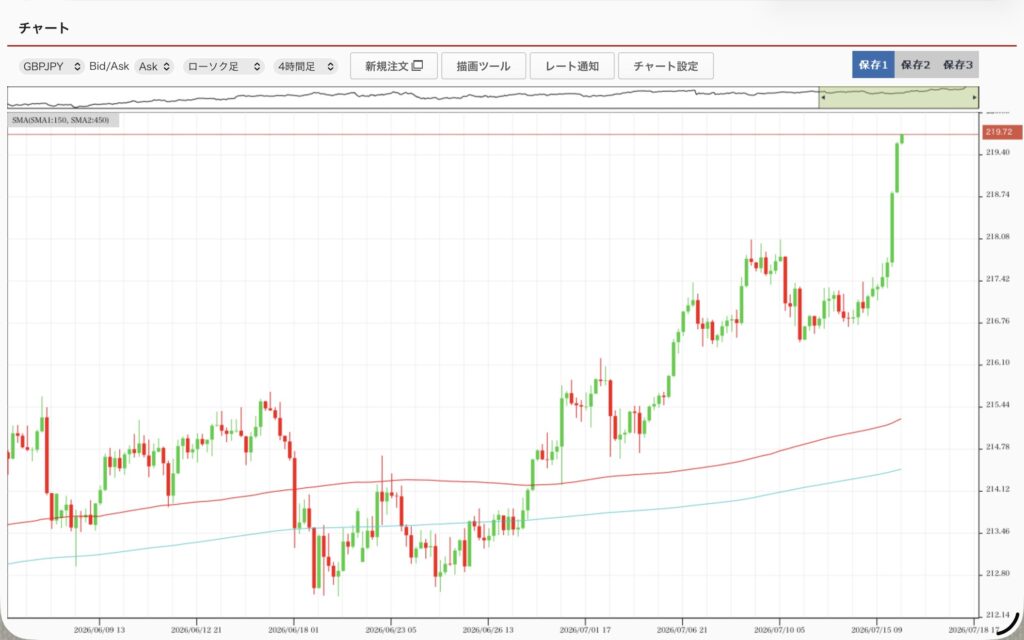The width and height of the screenshot is (1024, 640).
Task: Open チャート設定 chart settings
Action: [x=665, y=66]
